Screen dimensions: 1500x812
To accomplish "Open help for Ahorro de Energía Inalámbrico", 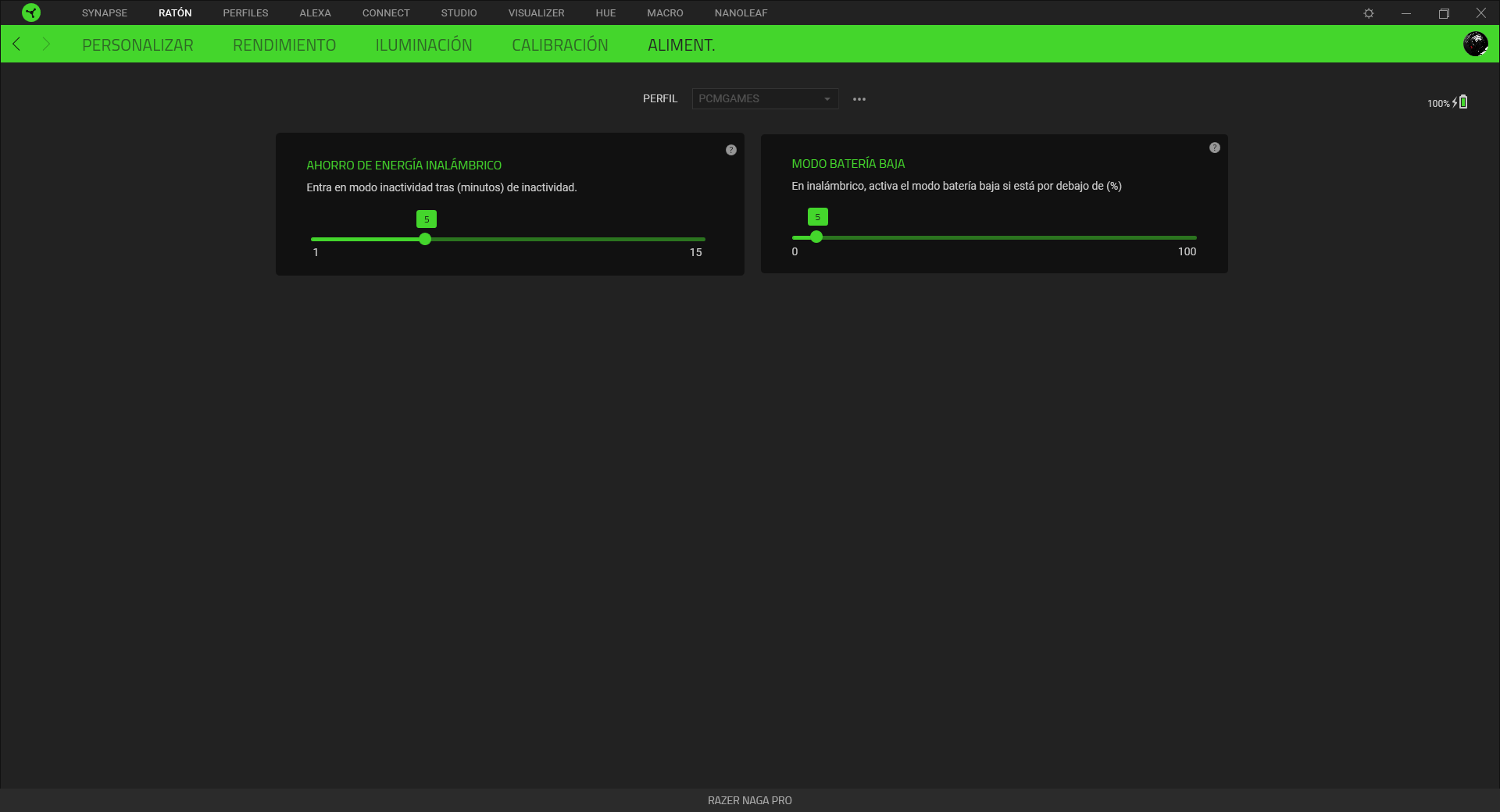I will [x=731, y=149].
